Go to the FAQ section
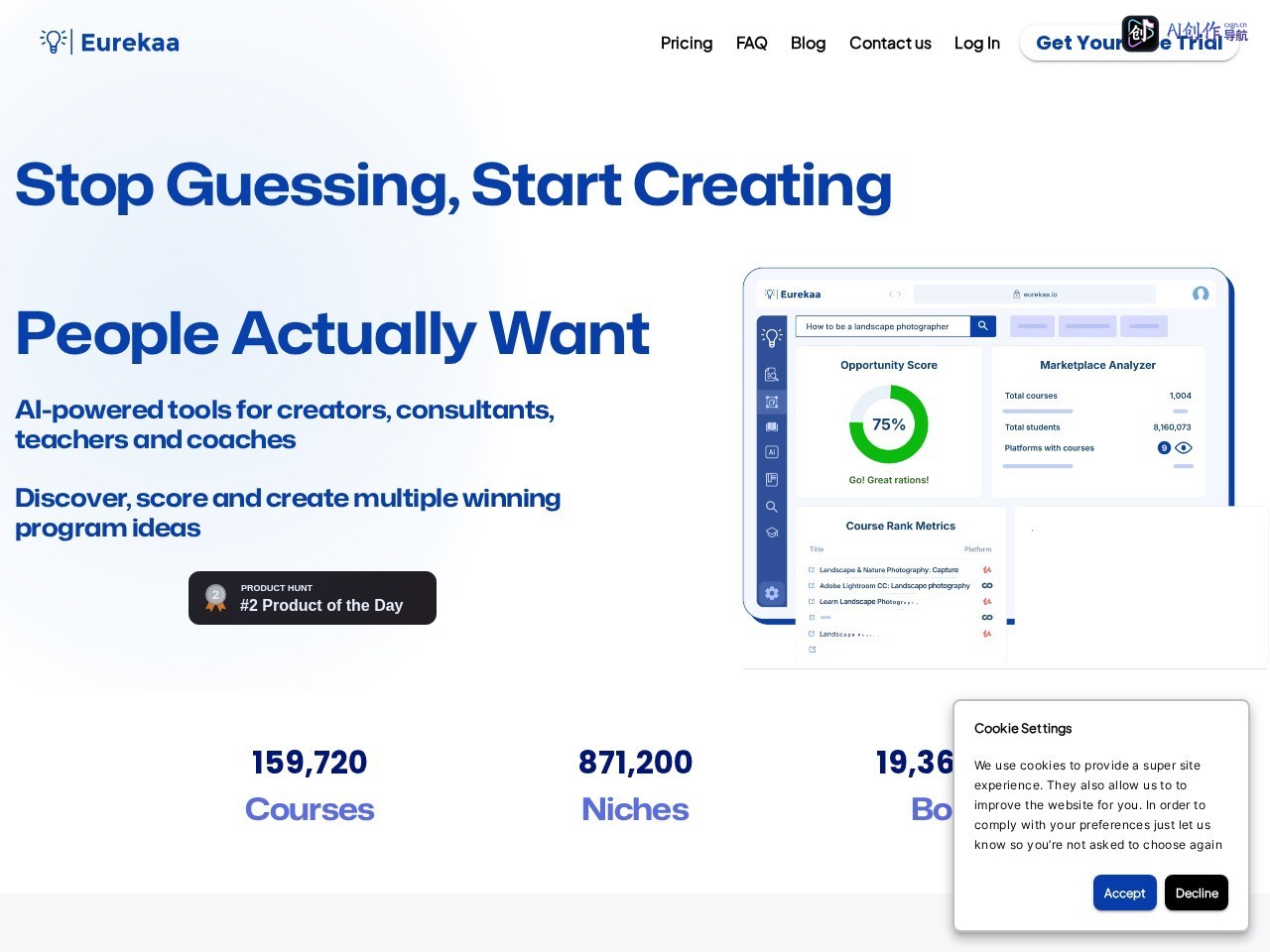This screenshot has height=952, width=1270. (752, 43)
